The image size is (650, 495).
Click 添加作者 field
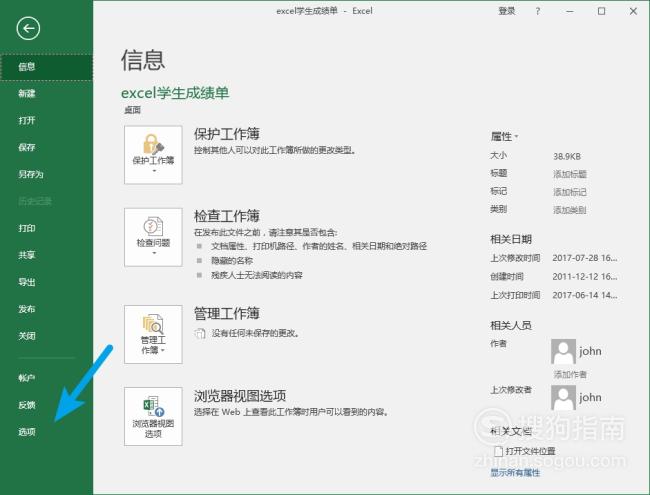click(570, 375)
